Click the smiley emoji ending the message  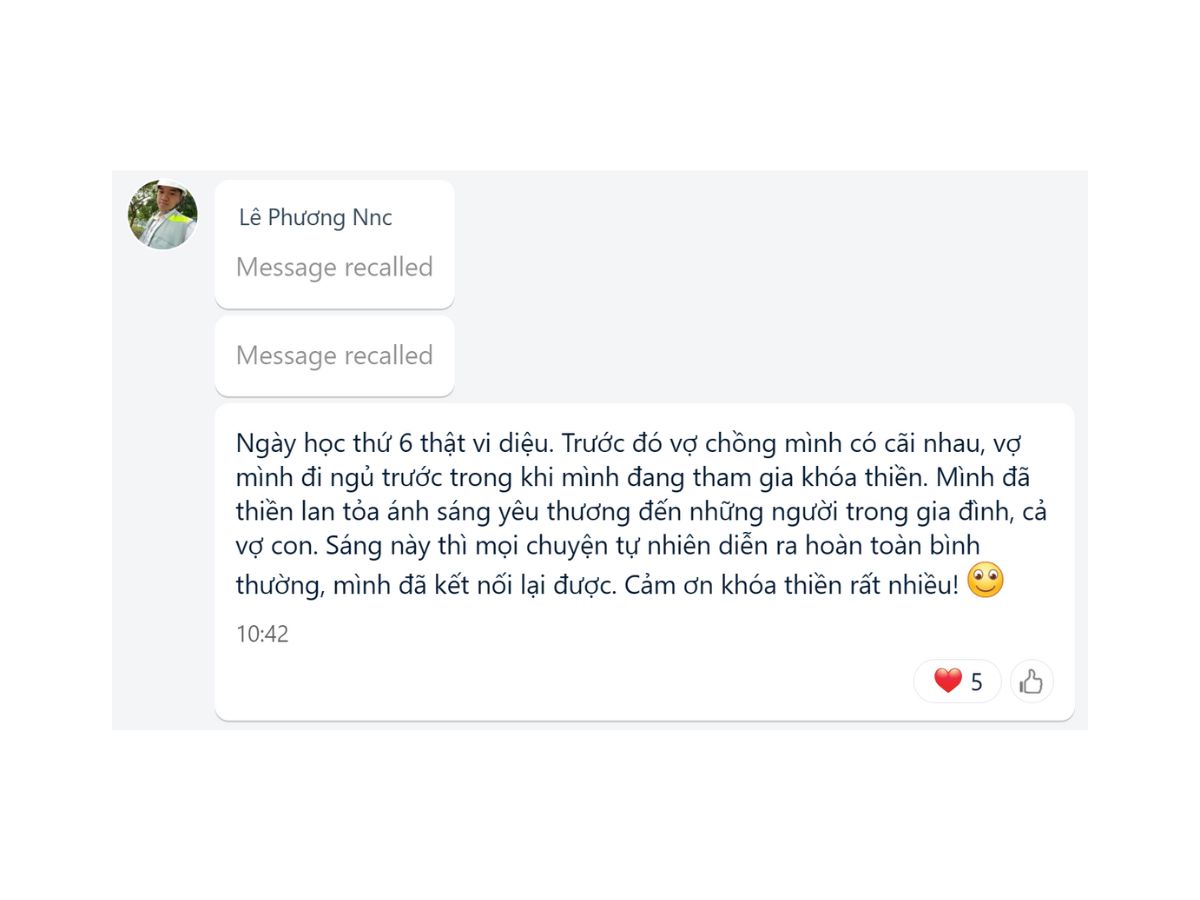point(985,581)
